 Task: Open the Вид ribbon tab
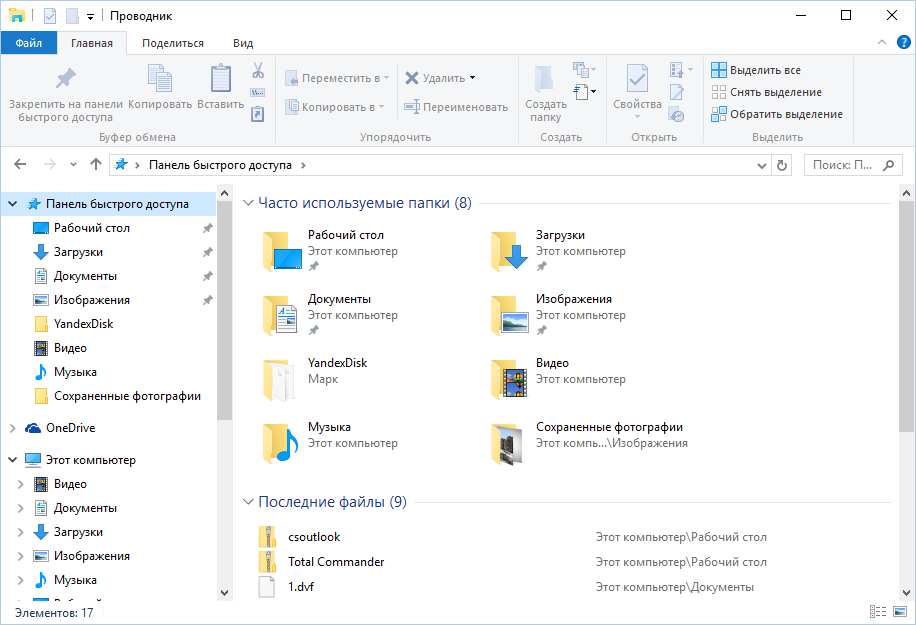[x=243, y=43]
